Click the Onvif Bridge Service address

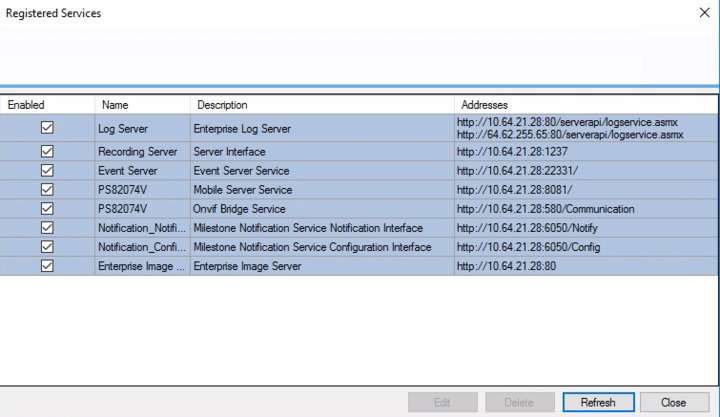(x=544, y=209)
